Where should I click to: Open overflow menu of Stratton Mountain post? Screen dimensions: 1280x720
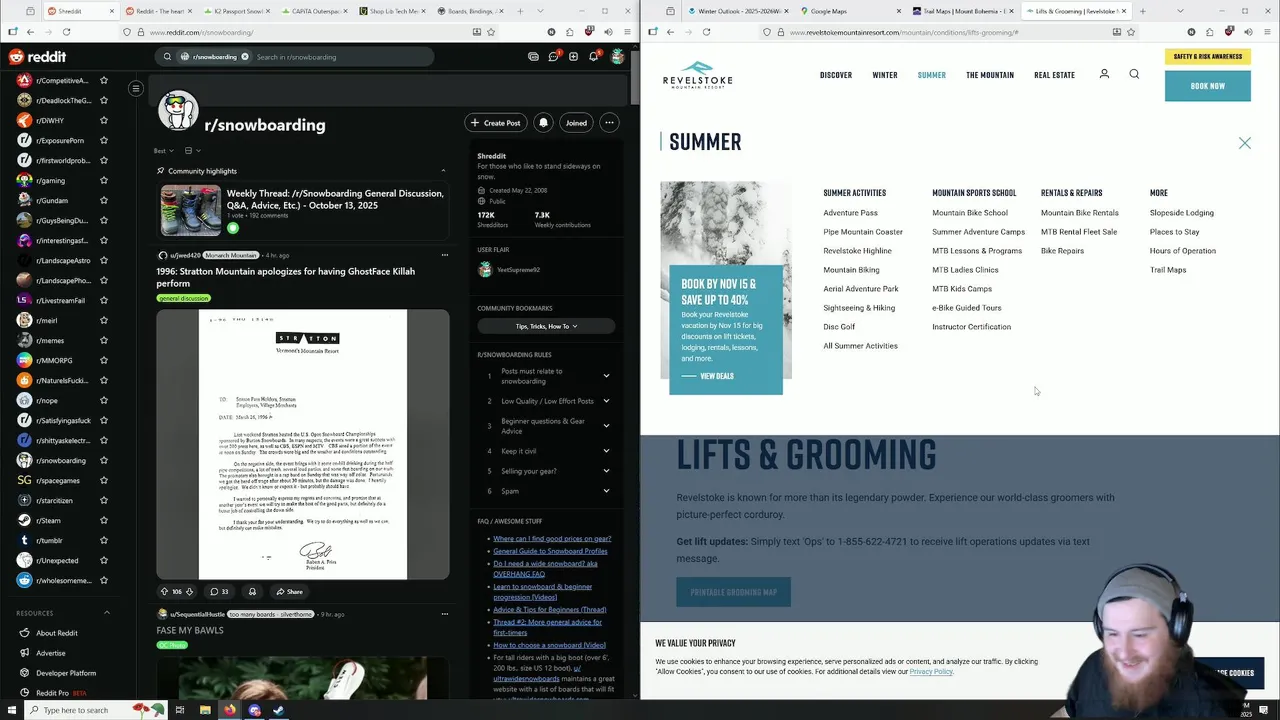(x=444, y=255)
